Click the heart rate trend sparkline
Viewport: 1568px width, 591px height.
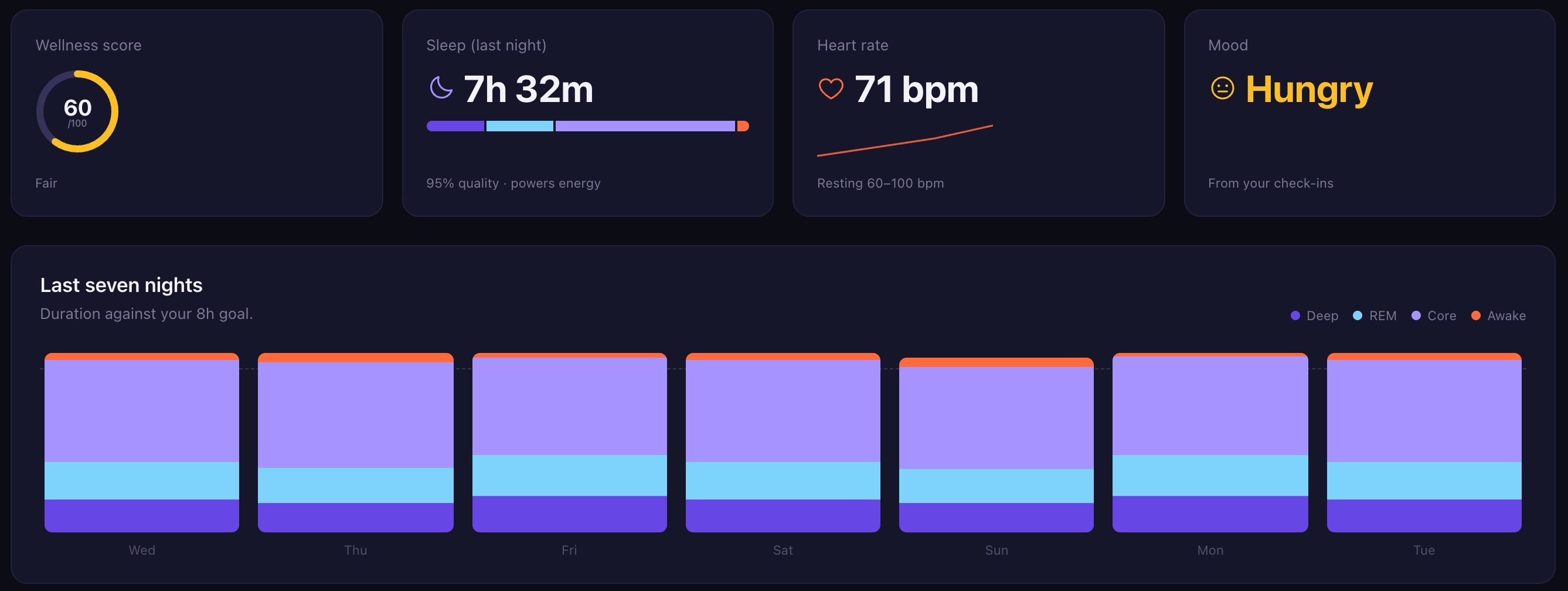click(904, 141)
